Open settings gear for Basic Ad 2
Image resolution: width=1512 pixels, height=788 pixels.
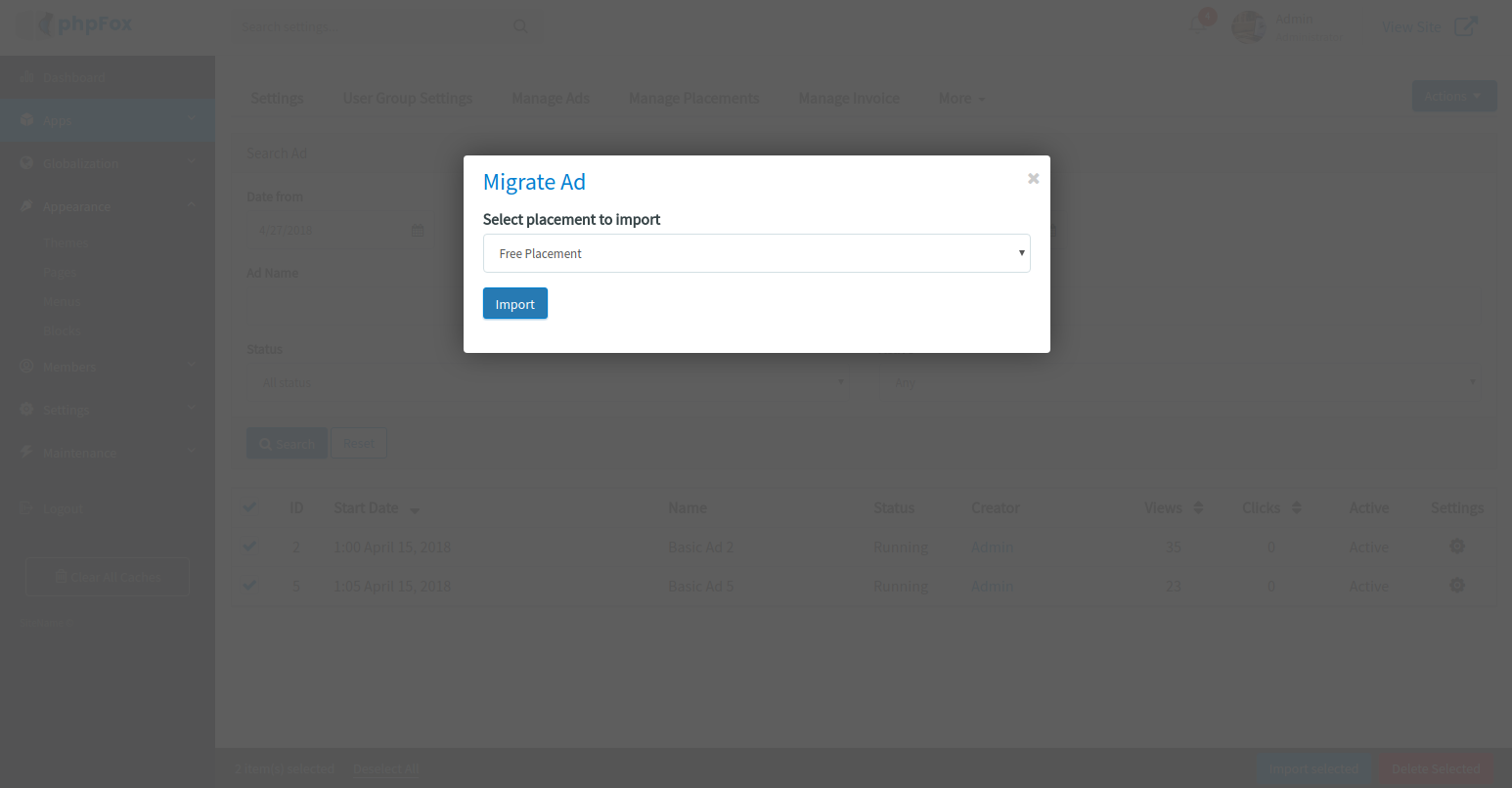(1456, 547)
